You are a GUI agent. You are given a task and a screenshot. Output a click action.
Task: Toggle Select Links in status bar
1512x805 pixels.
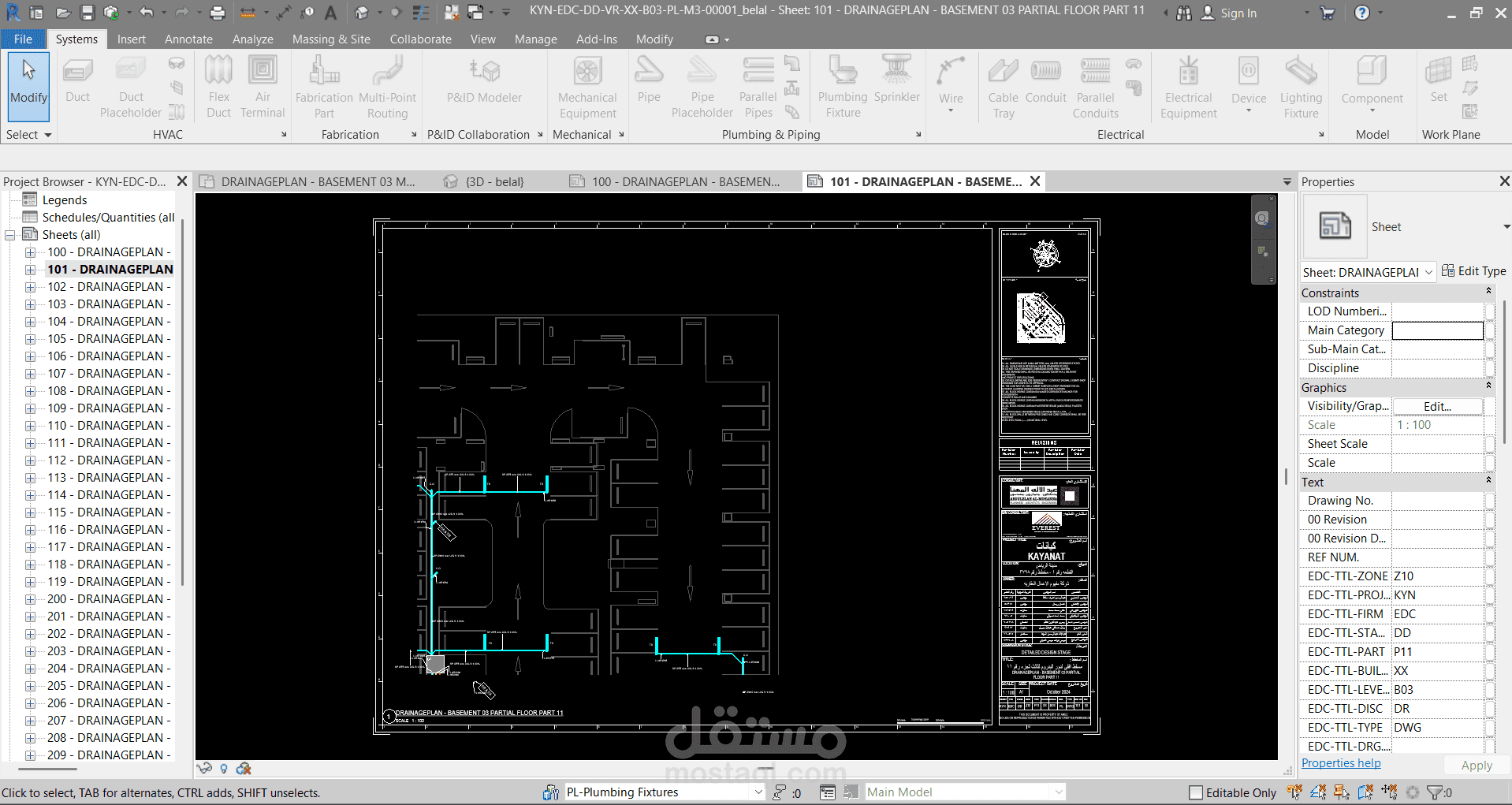pos(1294,792)
